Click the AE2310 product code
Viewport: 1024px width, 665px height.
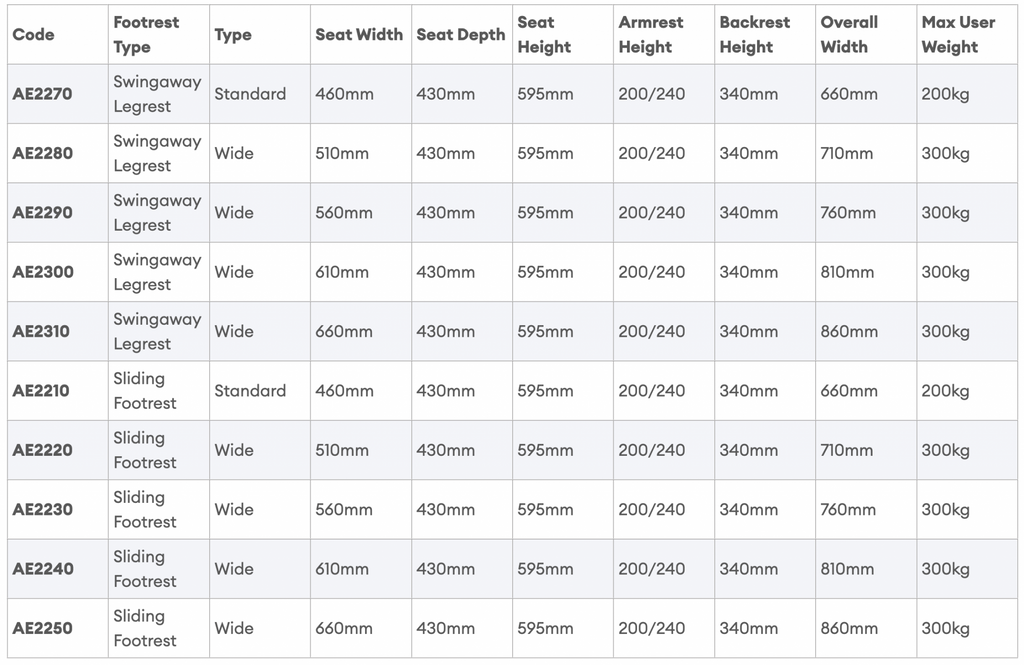[x=40, y=332]
